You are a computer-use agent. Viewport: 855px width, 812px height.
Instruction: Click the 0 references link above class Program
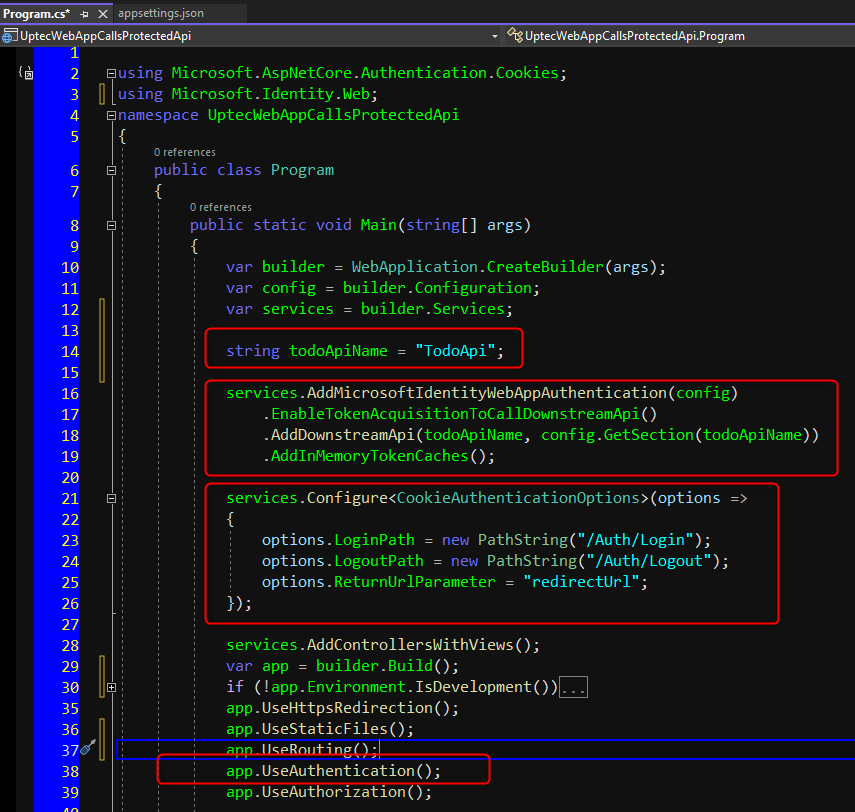click(x=184, y=152)
